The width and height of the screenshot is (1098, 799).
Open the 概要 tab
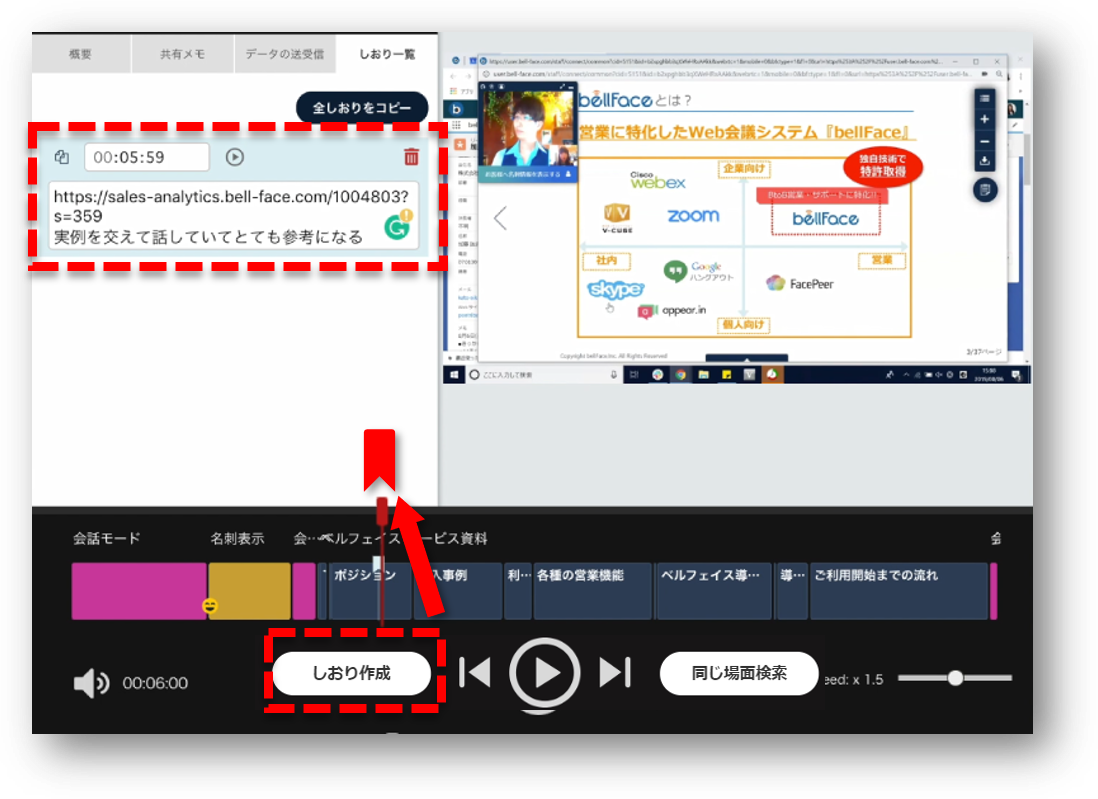point(81,54)
